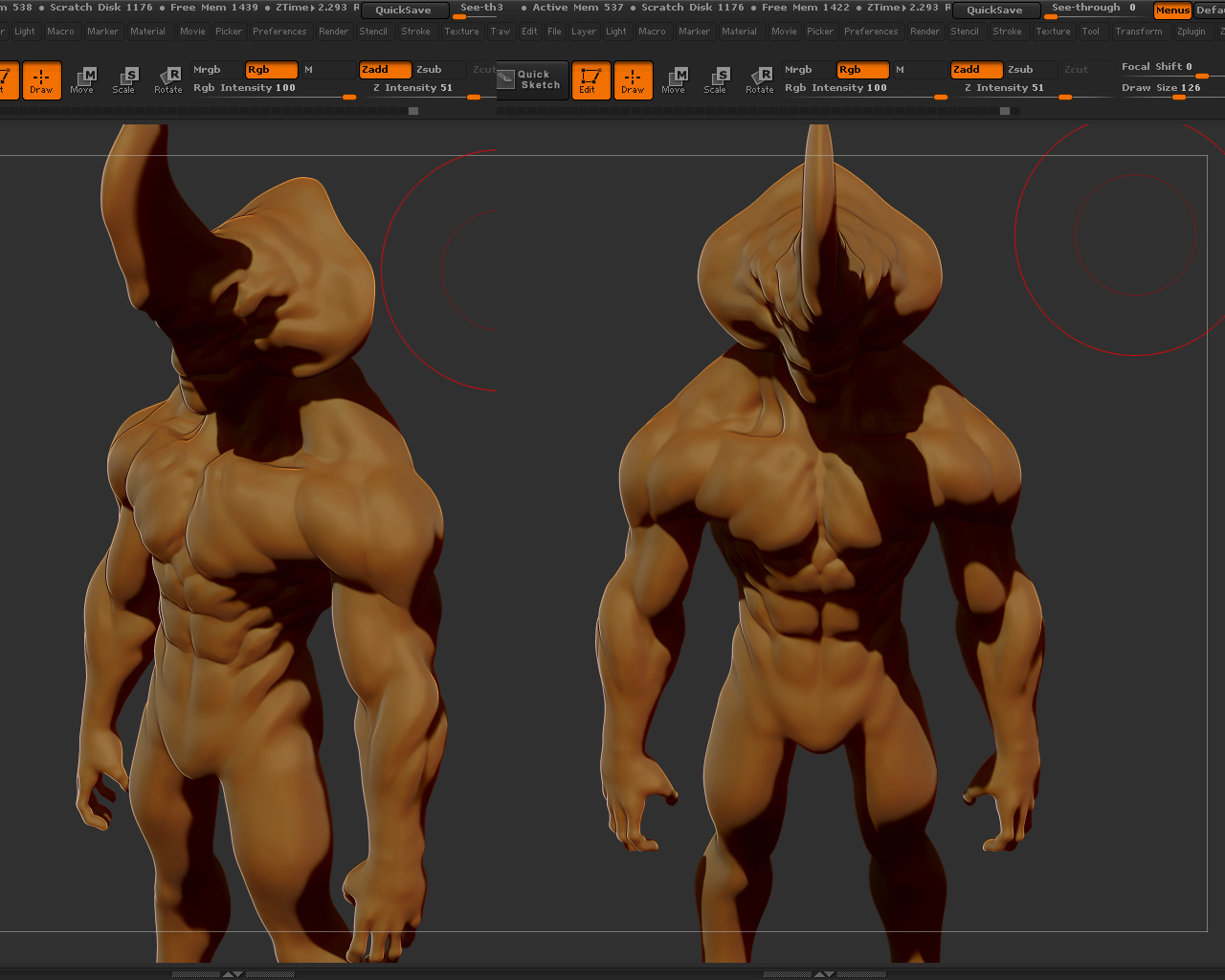Open the Layer menu
The height and width of the screenshot is (980, 1225).
[584, 32]
